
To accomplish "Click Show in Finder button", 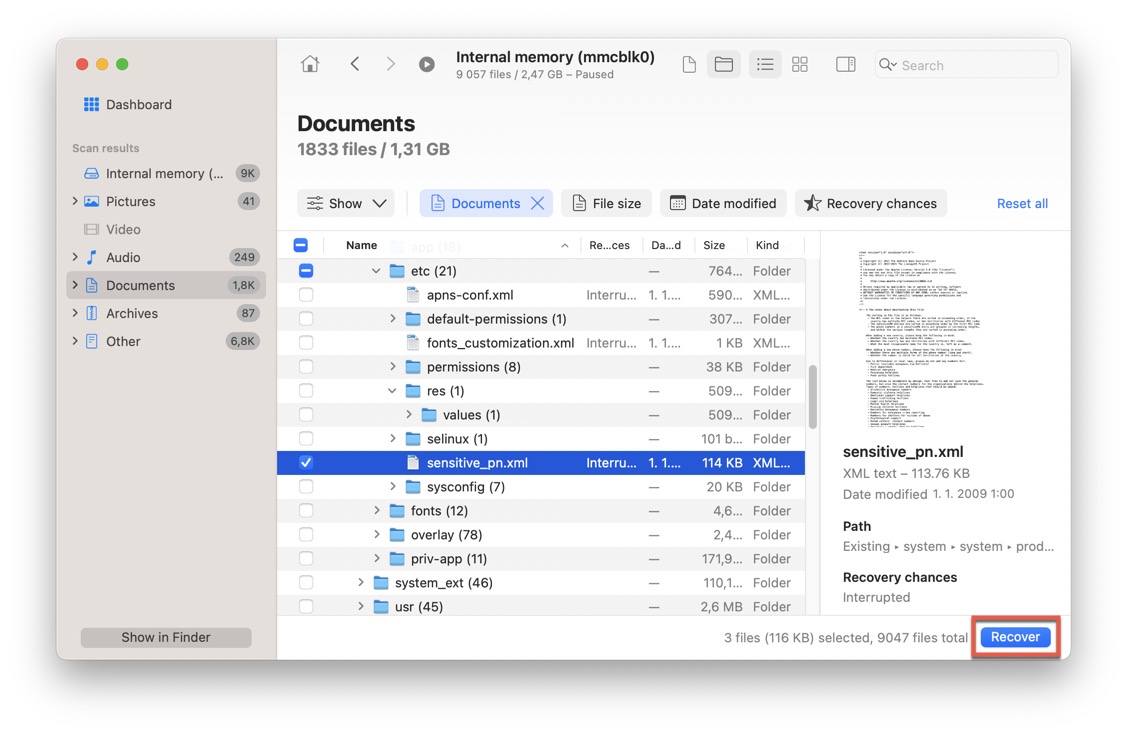I will 166,638.
